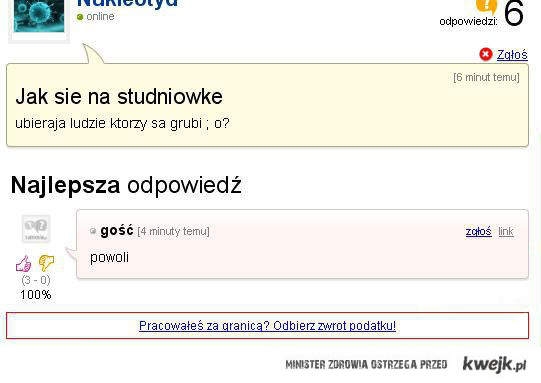Click the guest avatar placeholder icon
The image size is (541, 383).
36,228
